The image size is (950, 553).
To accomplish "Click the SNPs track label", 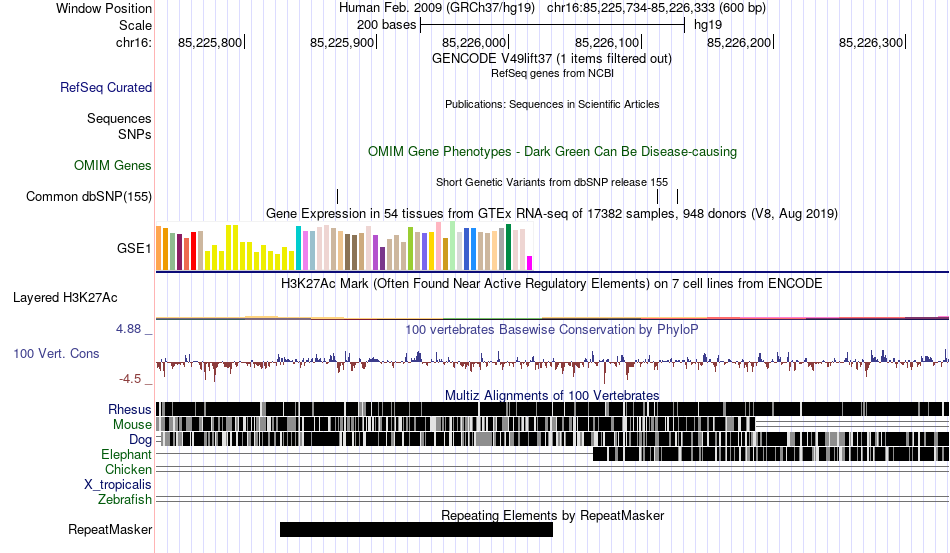I will tap(135, 134).
